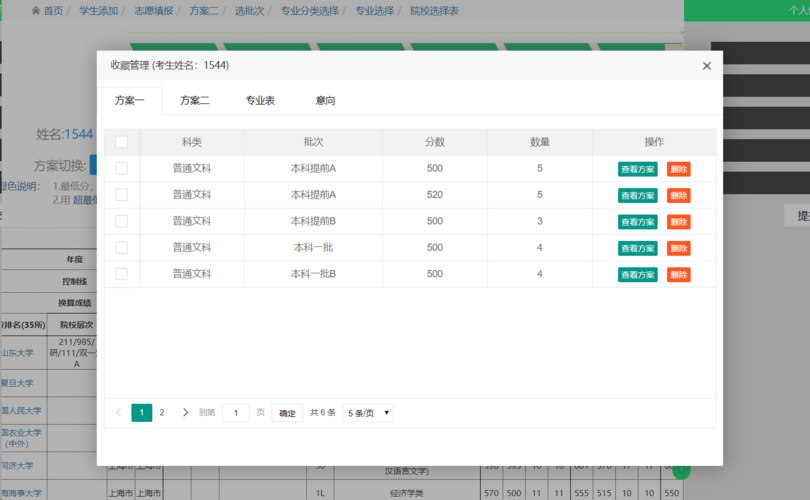This screenshot has height=500, width=810.
Task: Click the 方案二 breadcrumb link
Action: tap(204, 10)
